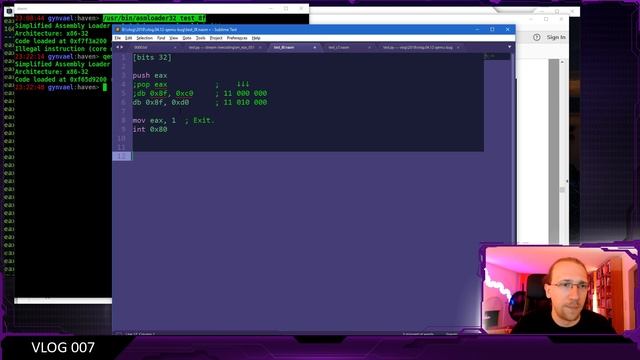Switch to the first editor tab
The height and width of the screenshot is (360, 640).
[x=153, y=48]
